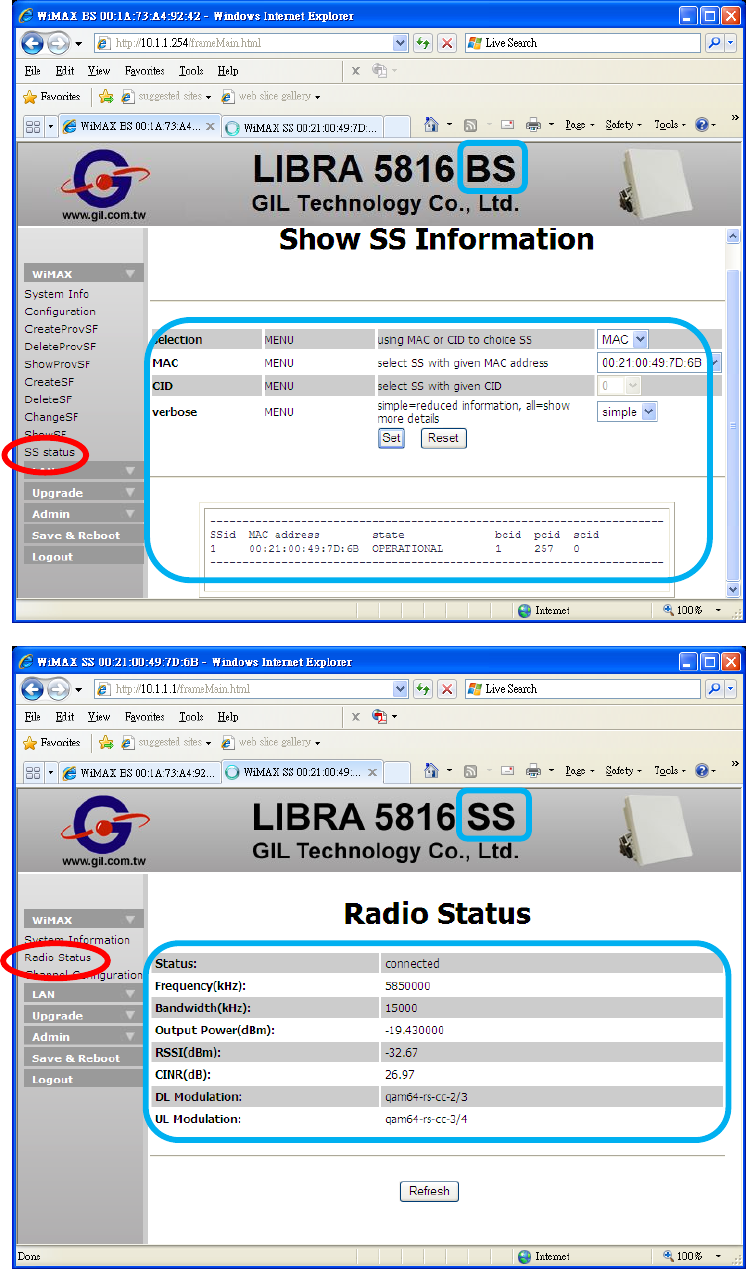The height and width of the screenshot is (1269, 746).
Task: Open address bar dropdown in BS window
Action: point(400,43)
